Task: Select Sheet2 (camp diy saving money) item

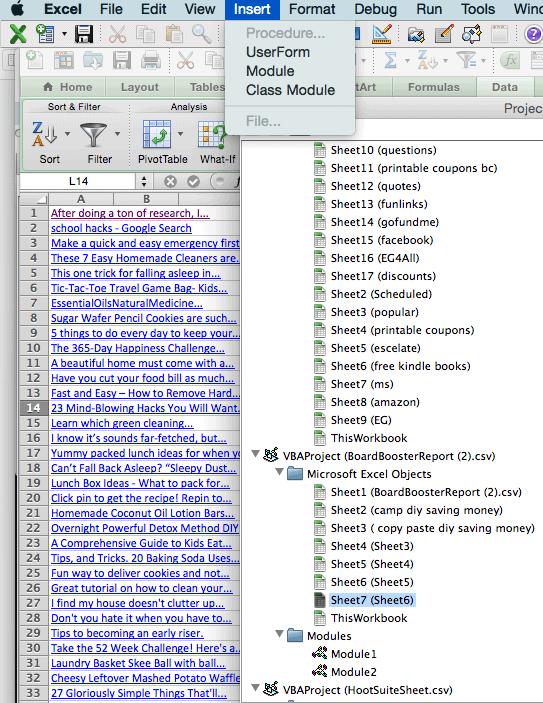Action: pos(416,510)
